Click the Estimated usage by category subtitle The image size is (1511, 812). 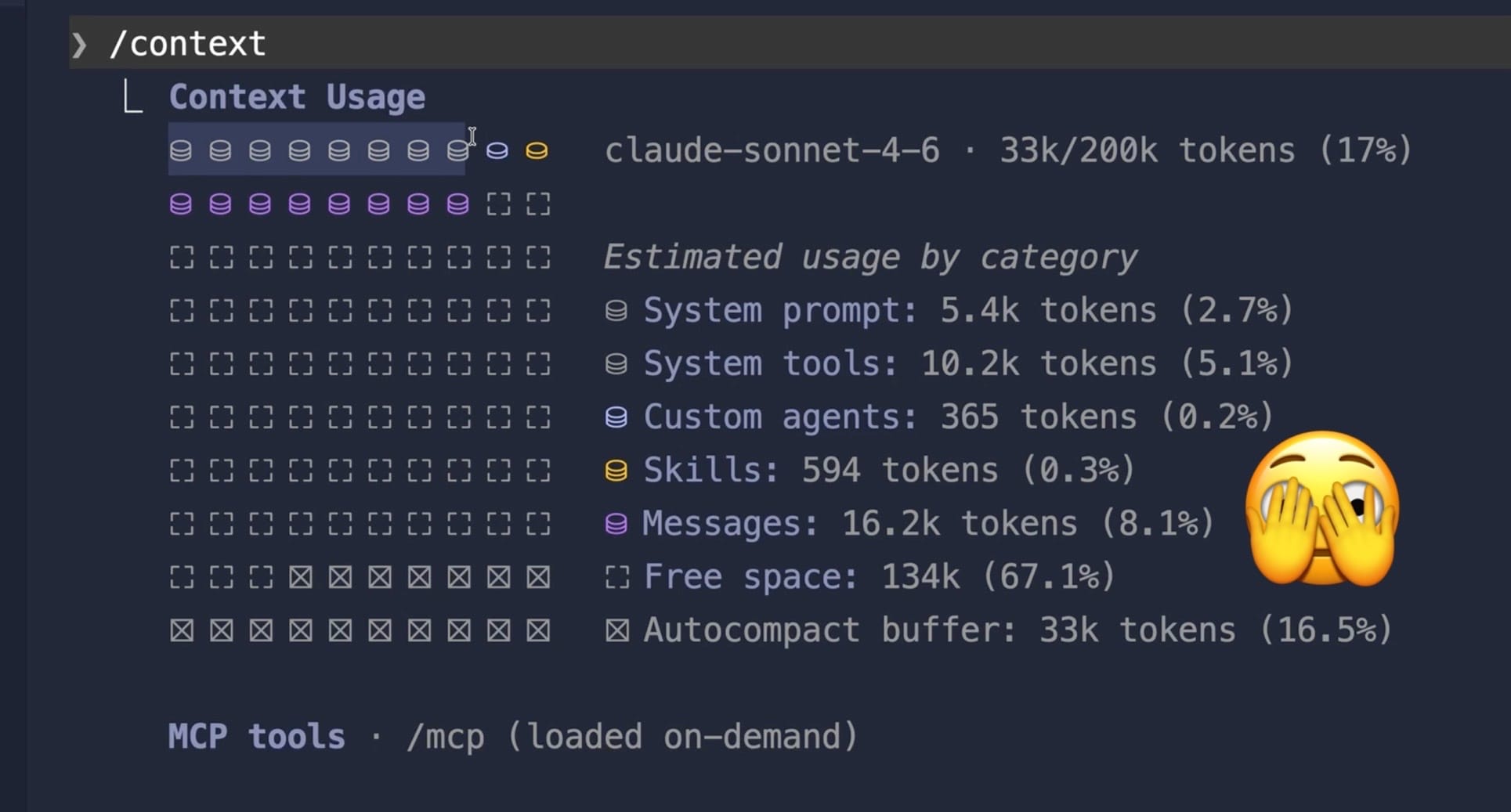(x=870, y=257)
